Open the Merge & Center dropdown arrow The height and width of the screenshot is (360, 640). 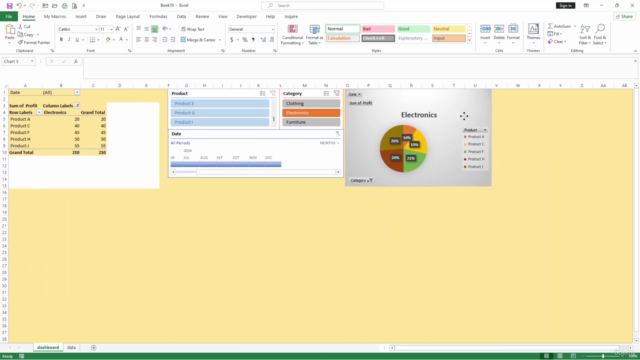(x=220, y=40)
